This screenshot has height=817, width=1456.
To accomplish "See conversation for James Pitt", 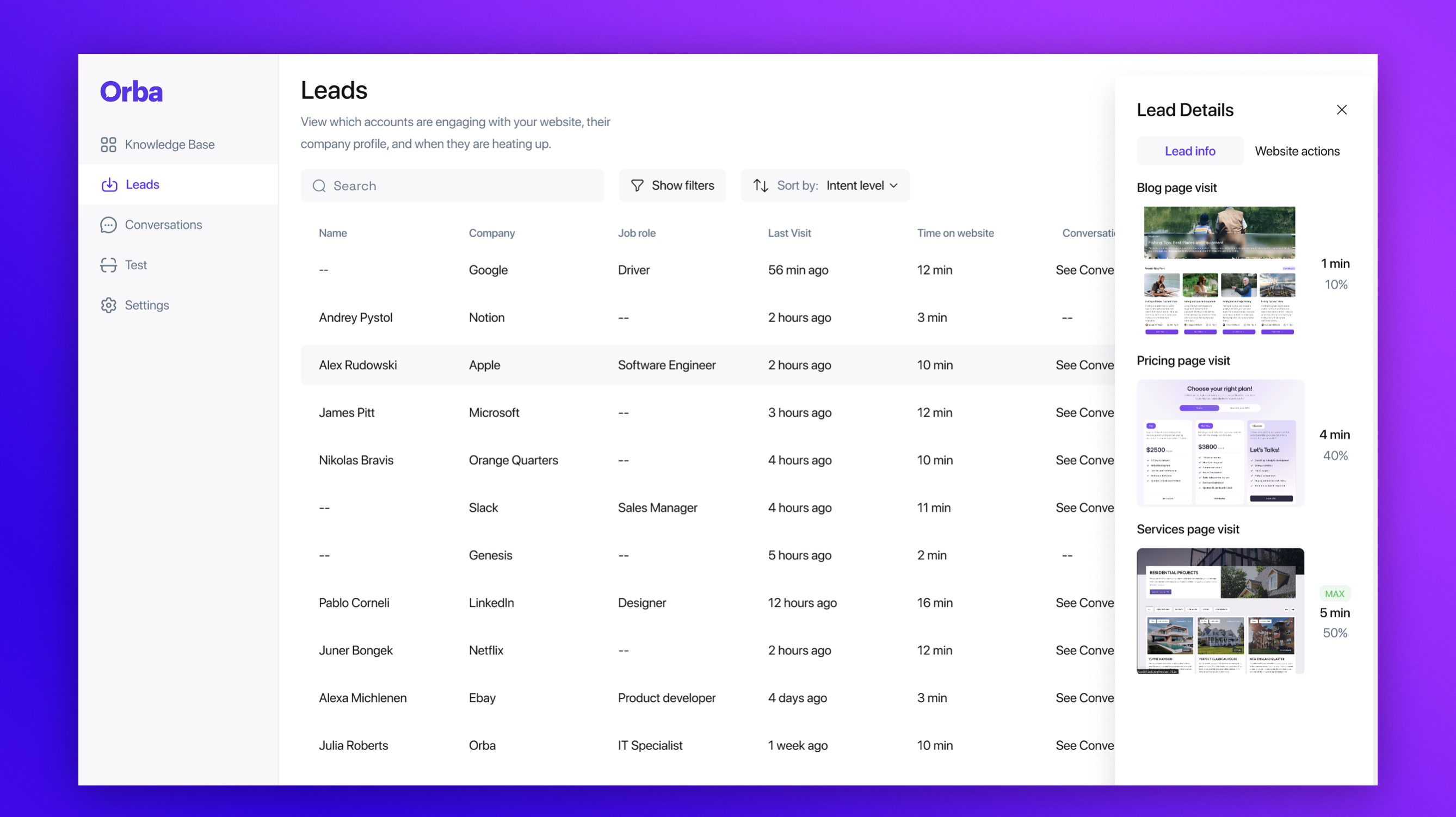I will point(1084,412).
